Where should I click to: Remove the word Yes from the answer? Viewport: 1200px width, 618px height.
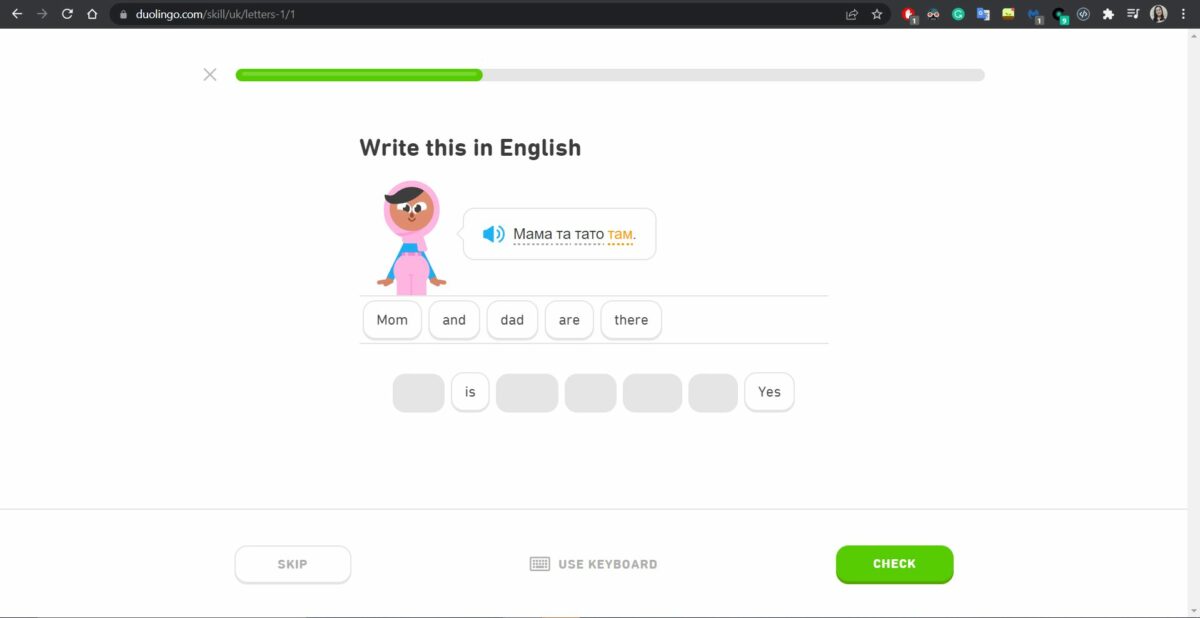pos(769,391)
